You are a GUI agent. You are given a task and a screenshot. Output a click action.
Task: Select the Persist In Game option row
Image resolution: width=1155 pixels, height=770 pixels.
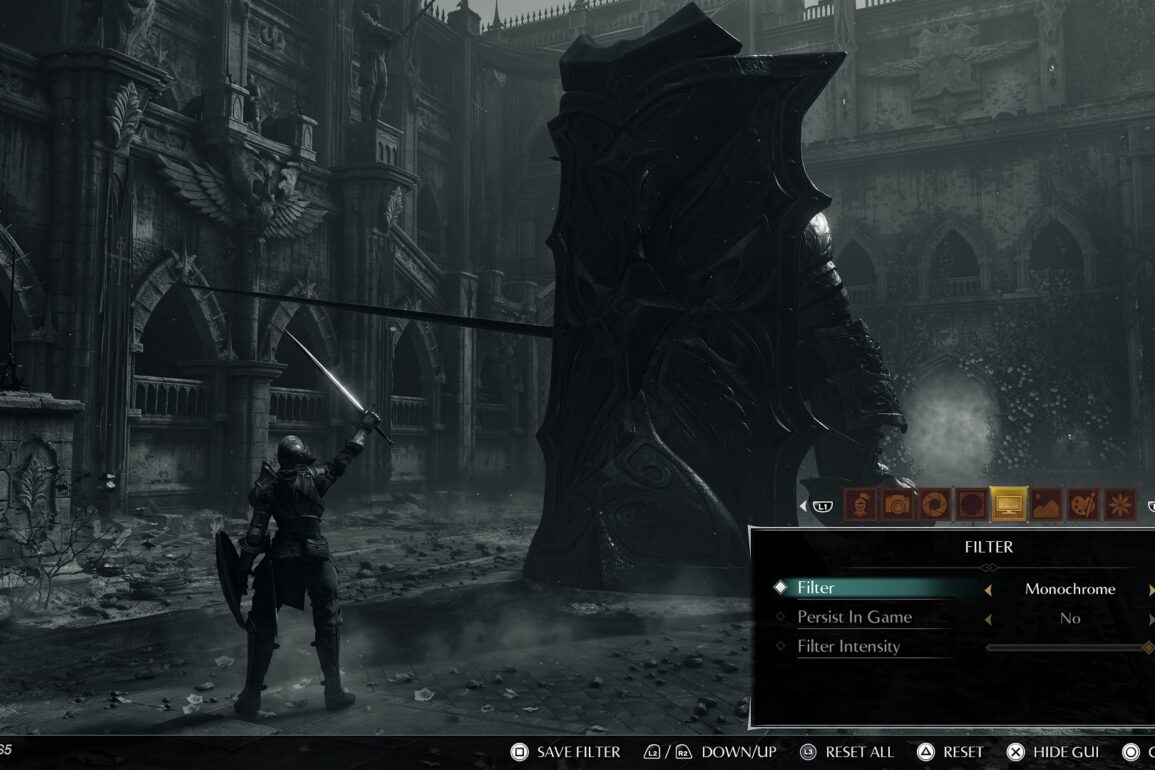click(963, 617)
